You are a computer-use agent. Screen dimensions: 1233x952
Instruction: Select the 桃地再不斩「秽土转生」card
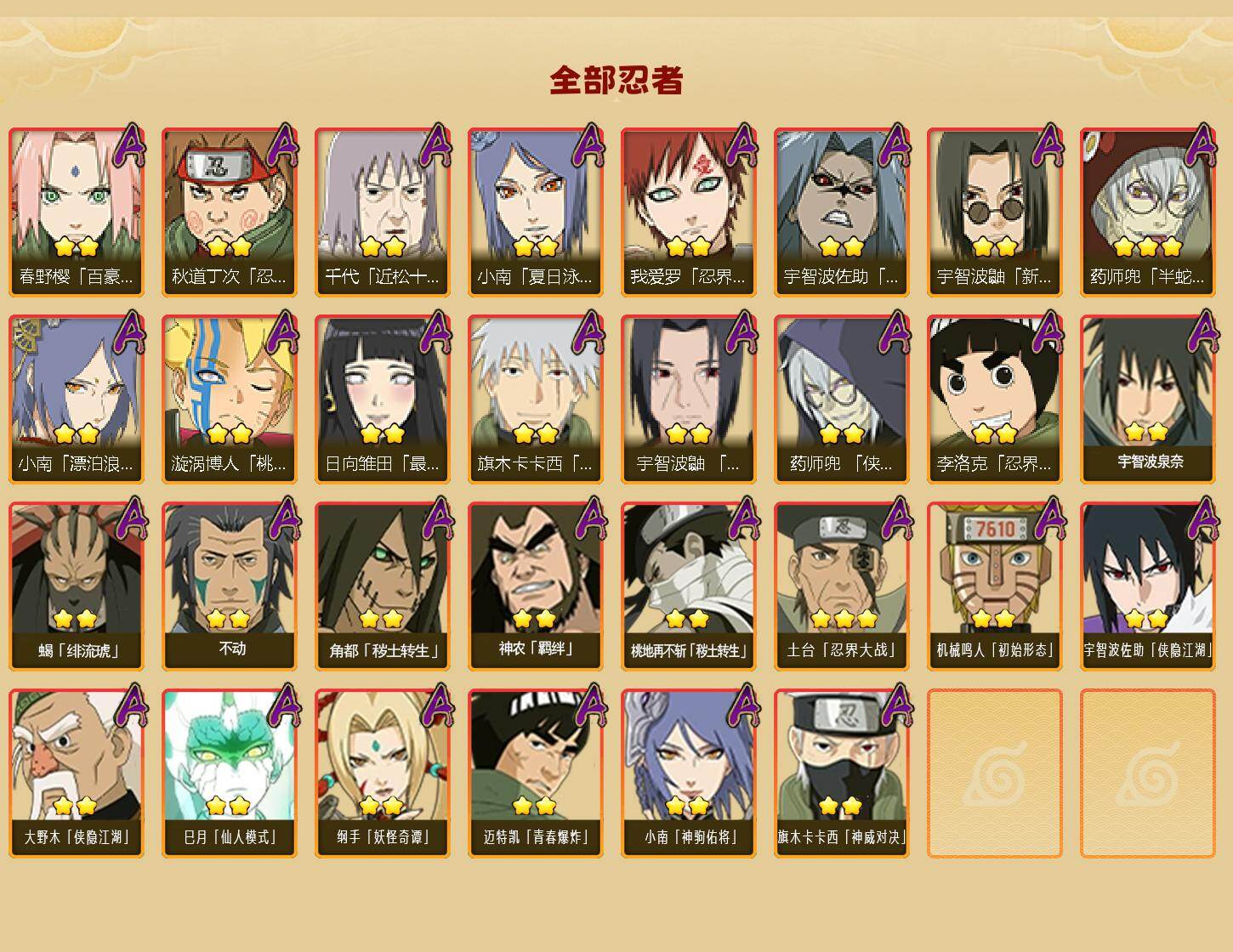689,586
